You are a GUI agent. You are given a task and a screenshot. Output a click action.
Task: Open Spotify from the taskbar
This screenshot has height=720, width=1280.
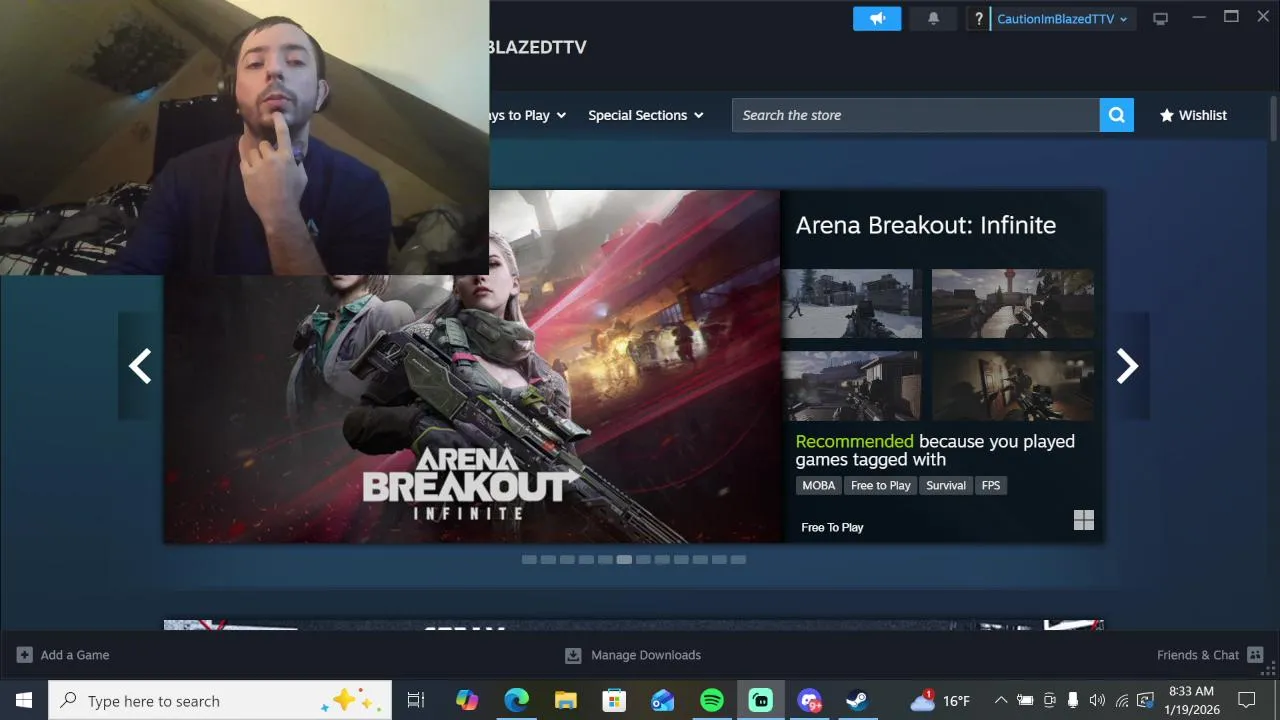[712, 700]
